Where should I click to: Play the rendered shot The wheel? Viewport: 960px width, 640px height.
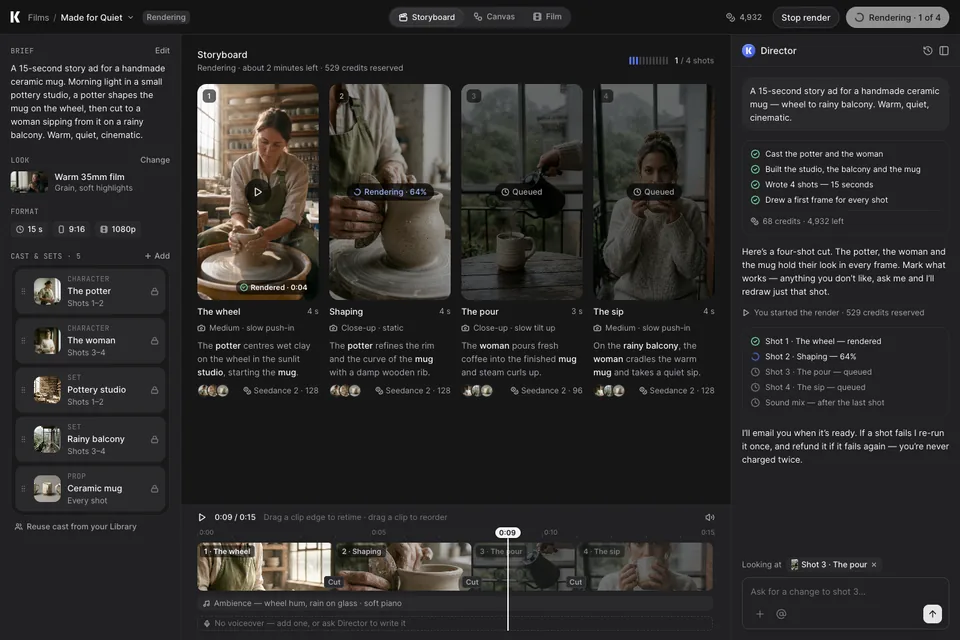[x=258, y=192]
